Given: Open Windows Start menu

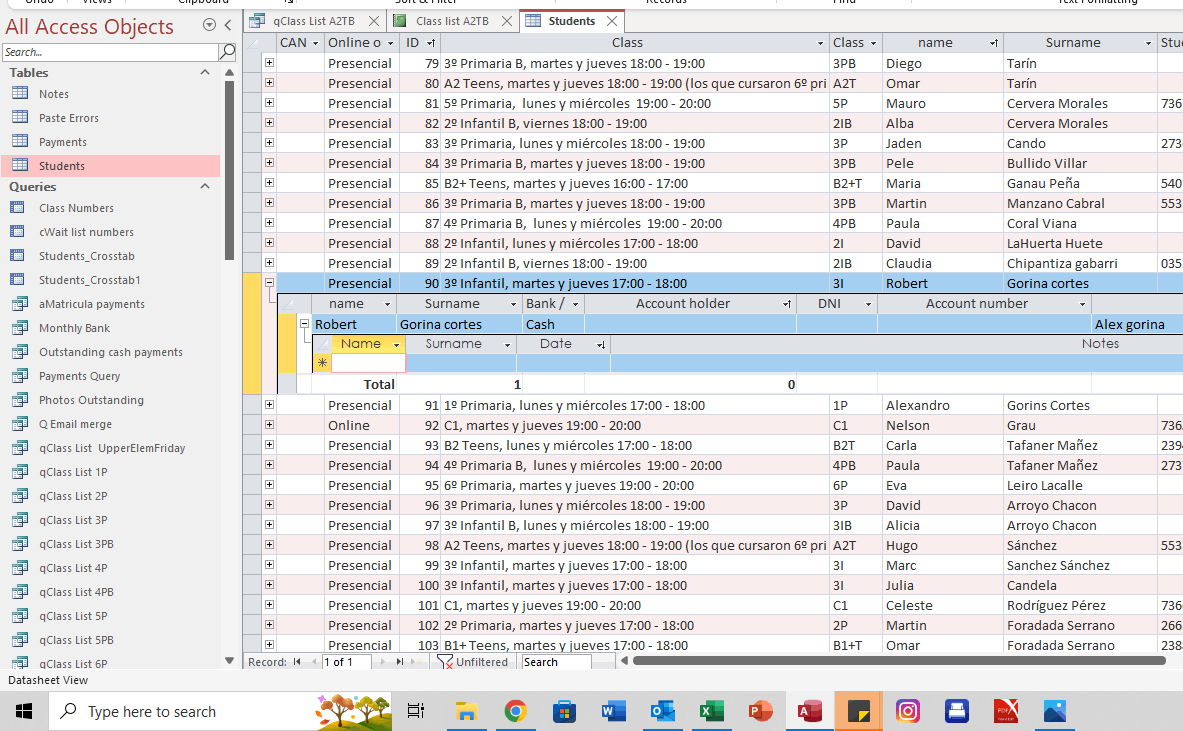Looking at the screenshot, I should [24, 711].
